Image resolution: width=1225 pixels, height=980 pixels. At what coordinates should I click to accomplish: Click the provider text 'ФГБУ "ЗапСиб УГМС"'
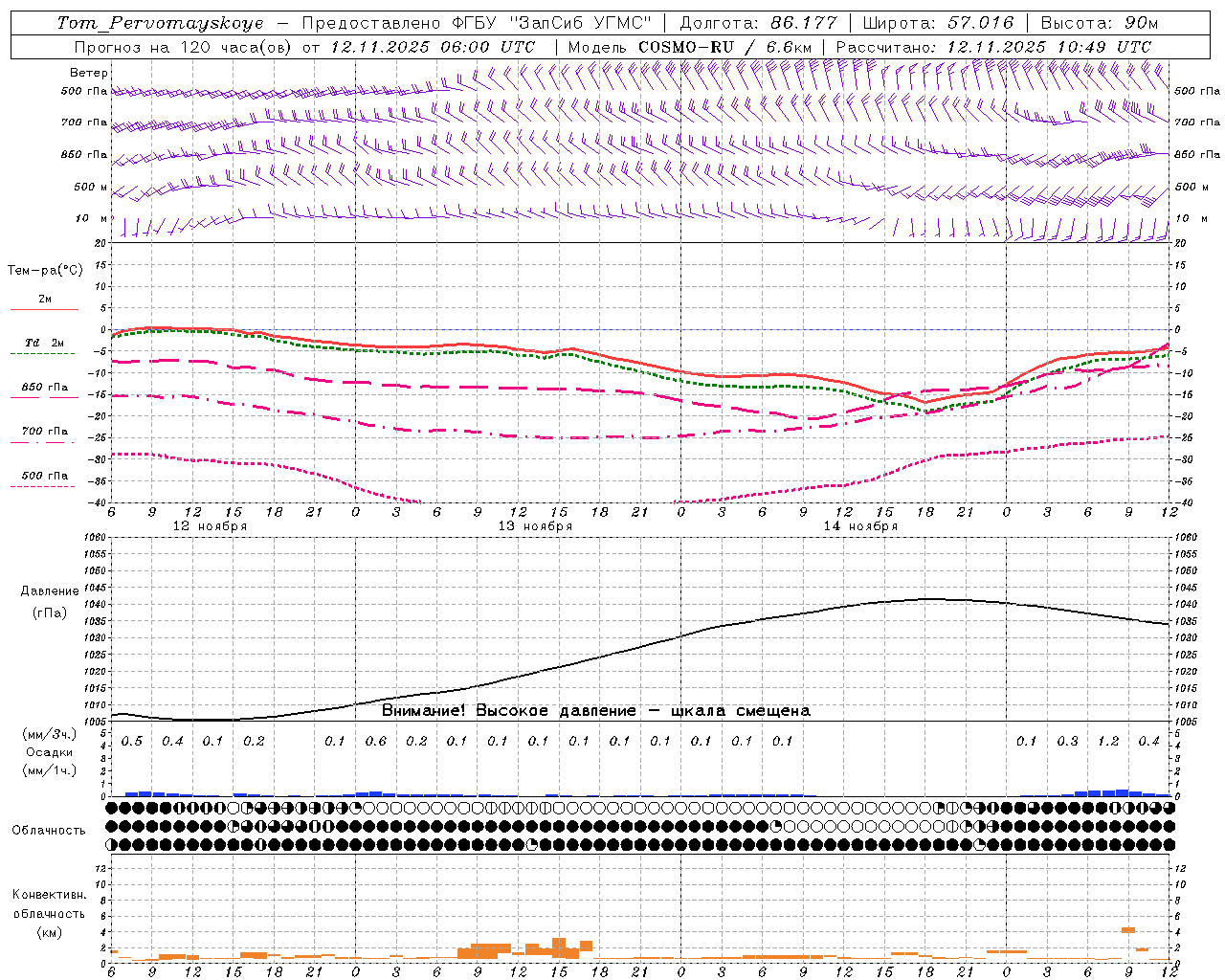point(550,23)
